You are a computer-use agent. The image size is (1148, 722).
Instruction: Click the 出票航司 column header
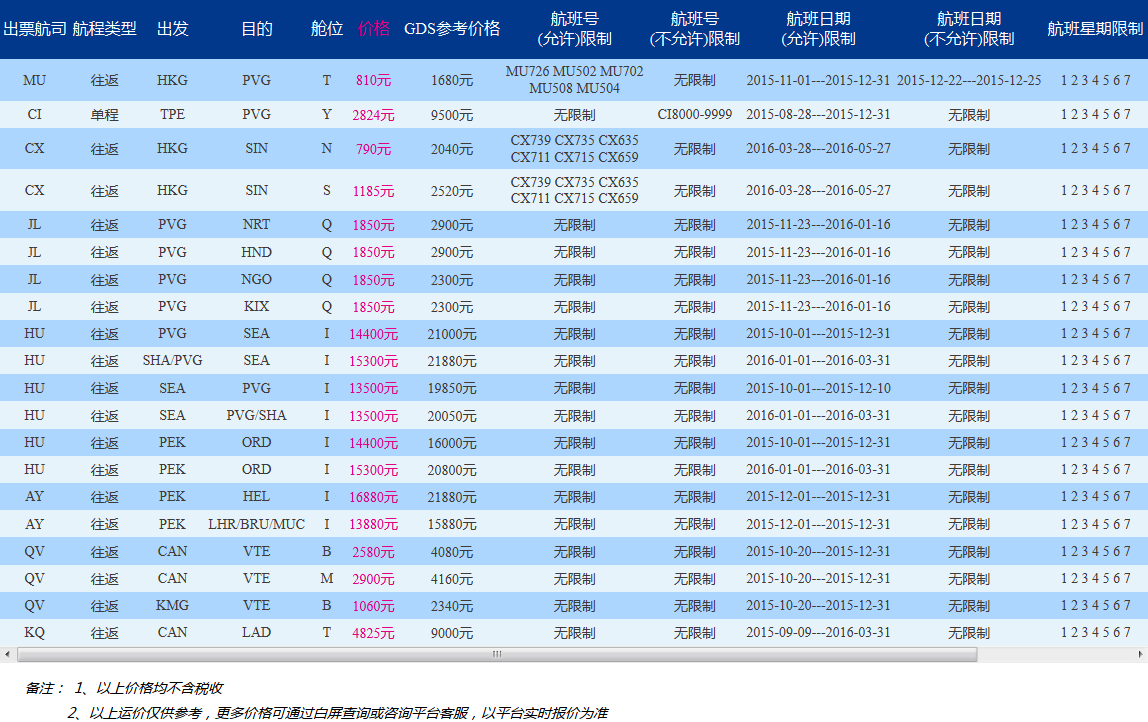click(x=34, y=29)
